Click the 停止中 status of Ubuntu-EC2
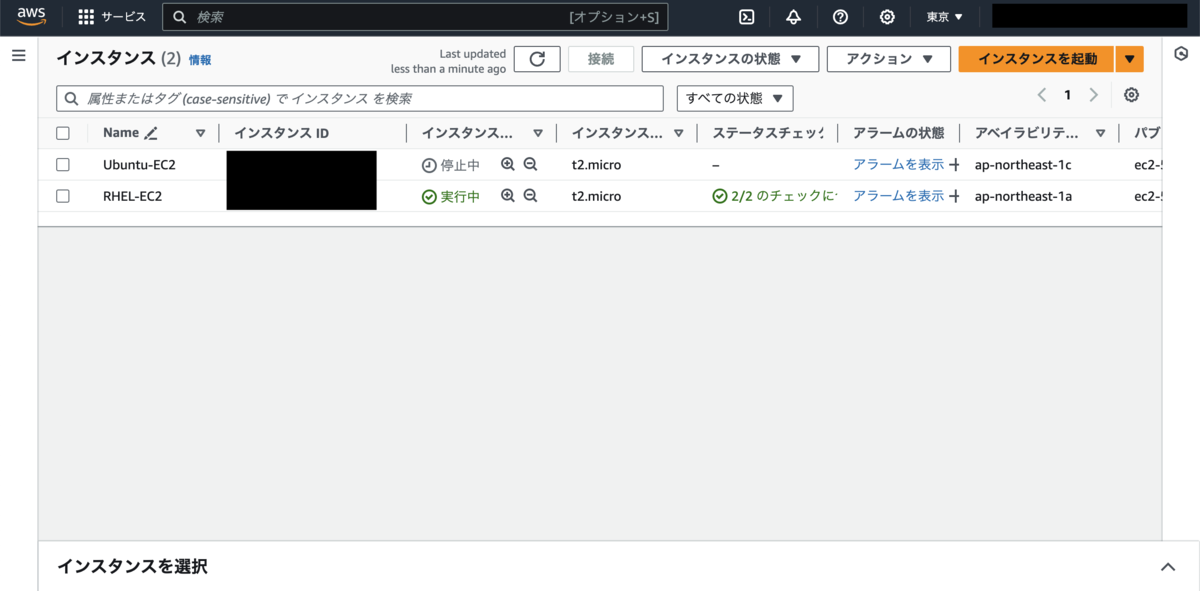 451,165
